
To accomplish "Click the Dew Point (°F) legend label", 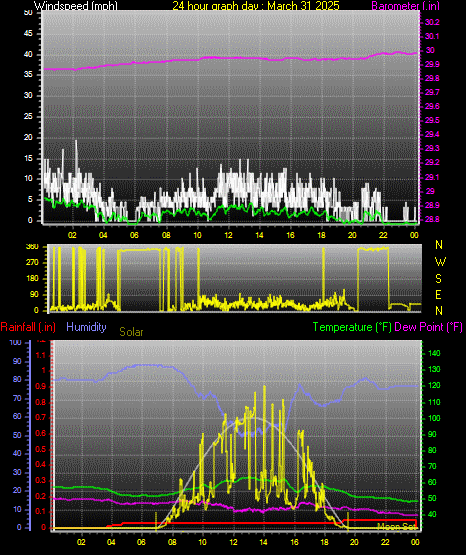I will coord(428,327).
